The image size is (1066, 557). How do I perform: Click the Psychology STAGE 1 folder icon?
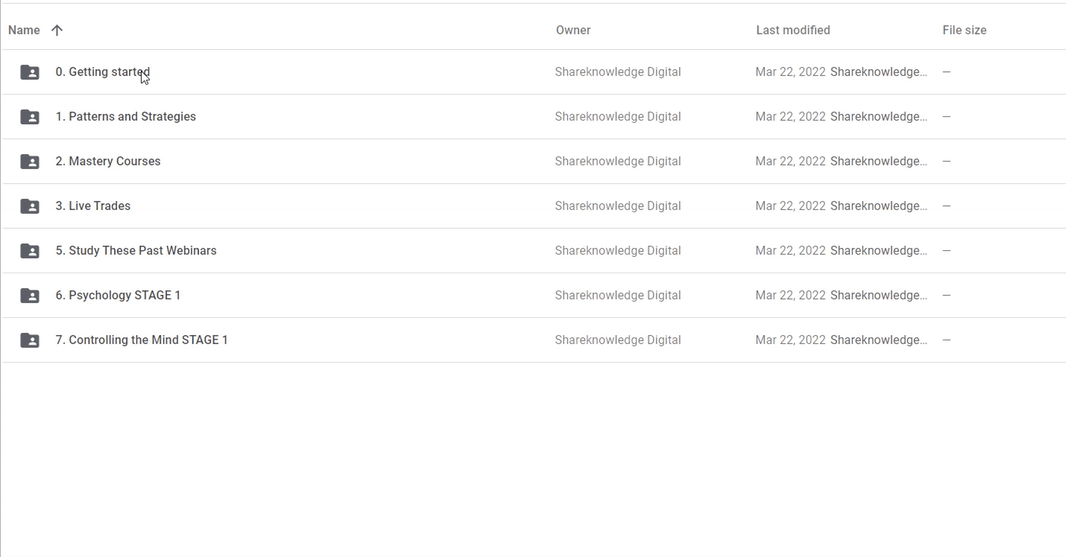(x=30, y=296)
